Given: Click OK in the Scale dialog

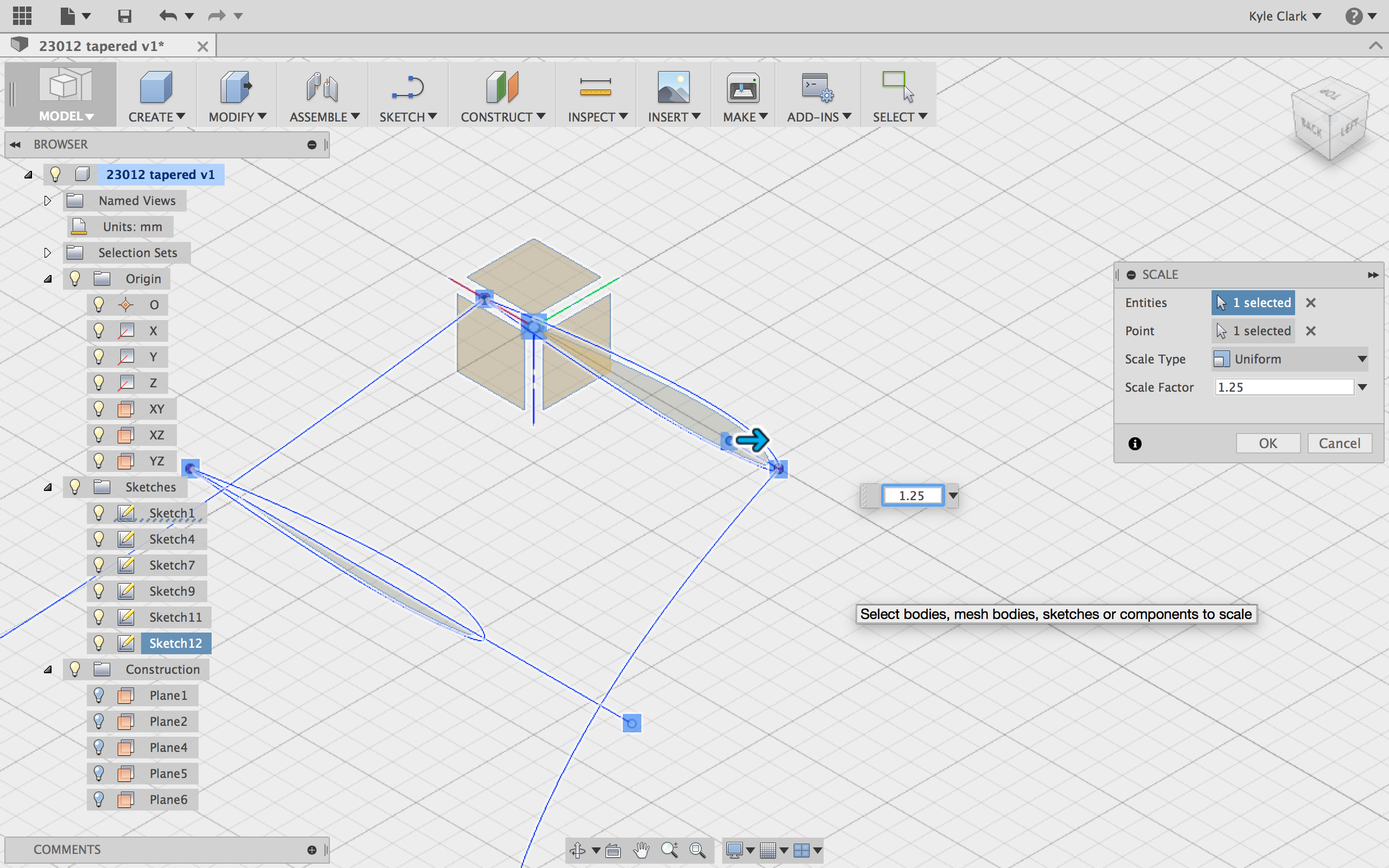Looking at the screenshot, I should pyautogui.click(x=1267, y=443).
